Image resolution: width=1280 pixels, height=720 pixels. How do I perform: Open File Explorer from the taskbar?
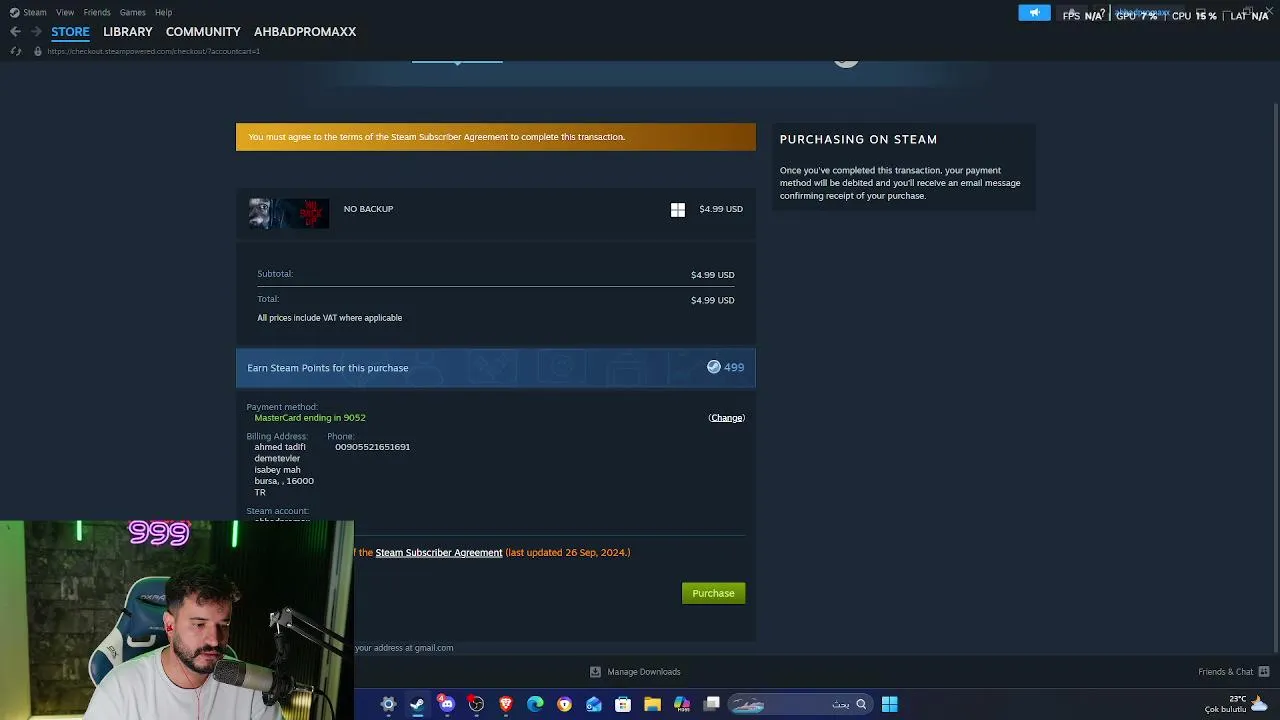pyautogui.click(x=652, y=704)
